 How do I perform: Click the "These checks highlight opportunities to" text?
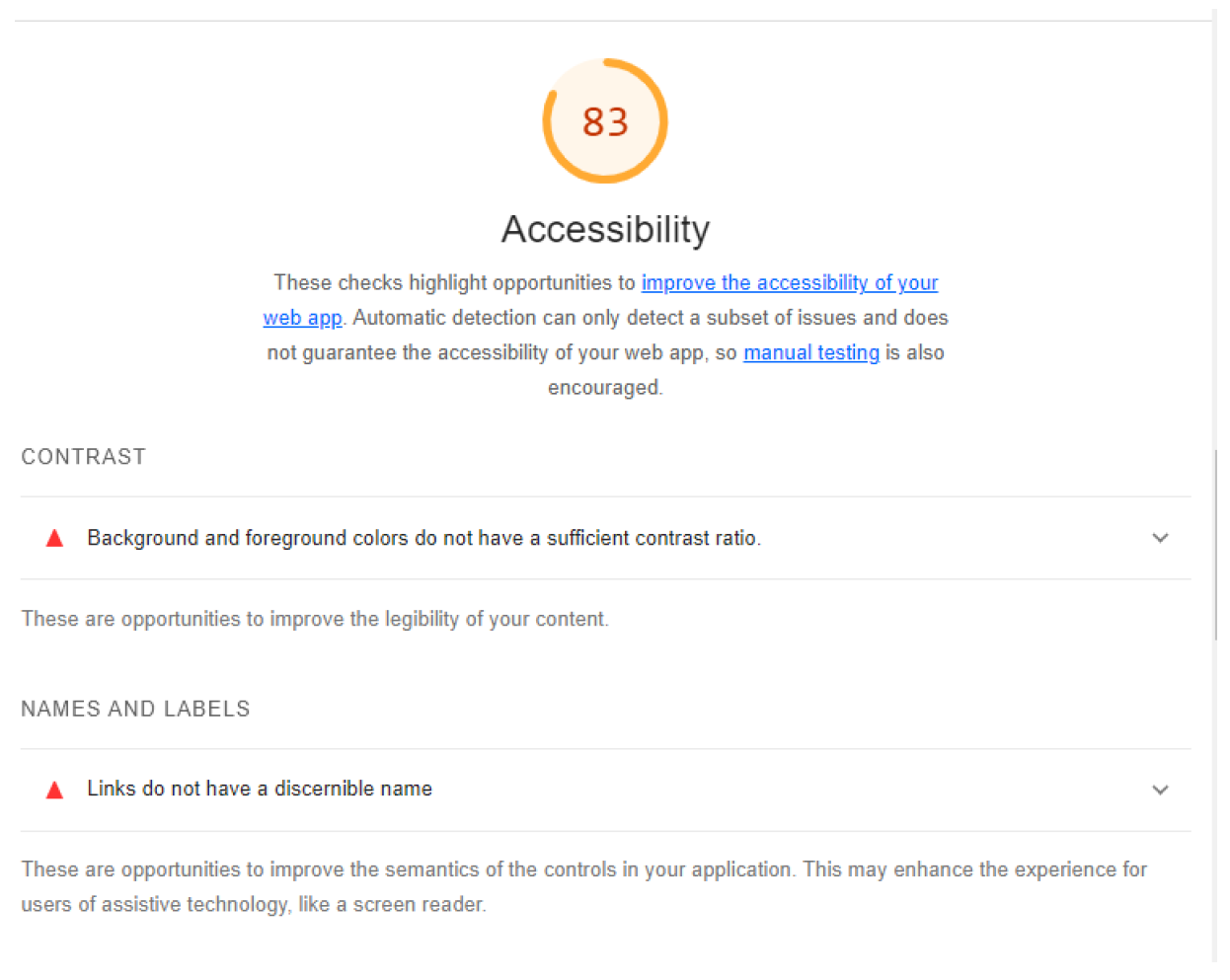(454, 283)
